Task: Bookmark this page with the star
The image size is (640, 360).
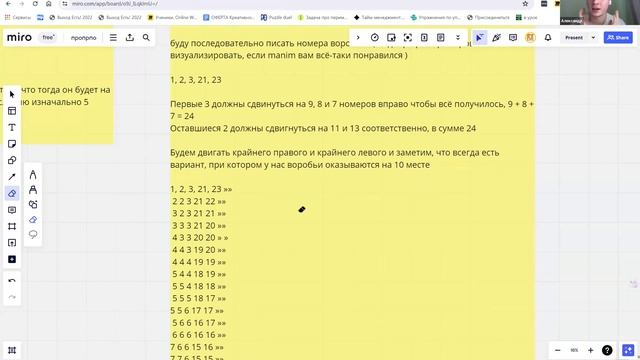Action: (x=525, y=4)
